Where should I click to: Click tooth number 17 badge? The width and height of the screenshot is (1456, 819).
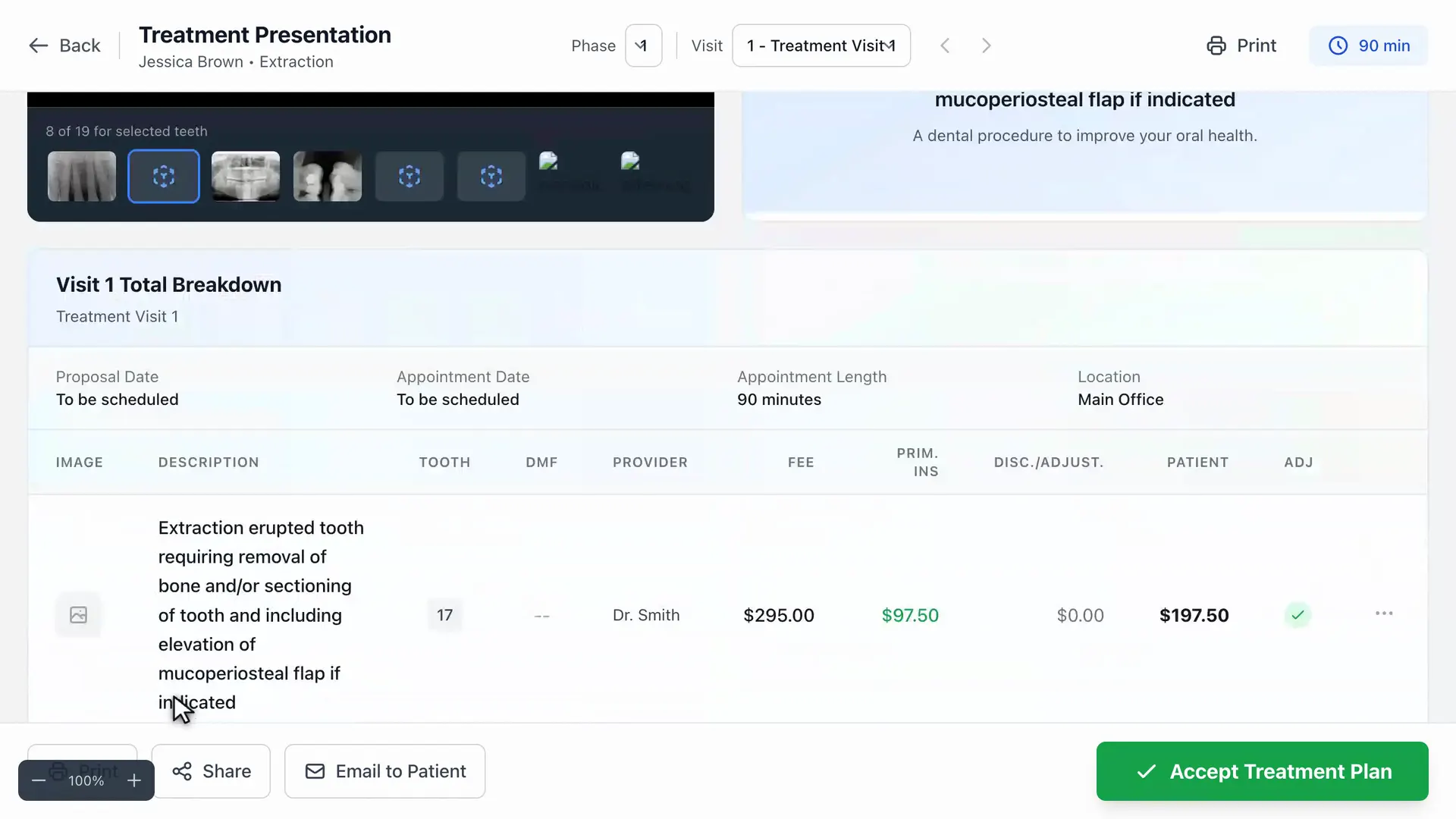tap(444, 615)
